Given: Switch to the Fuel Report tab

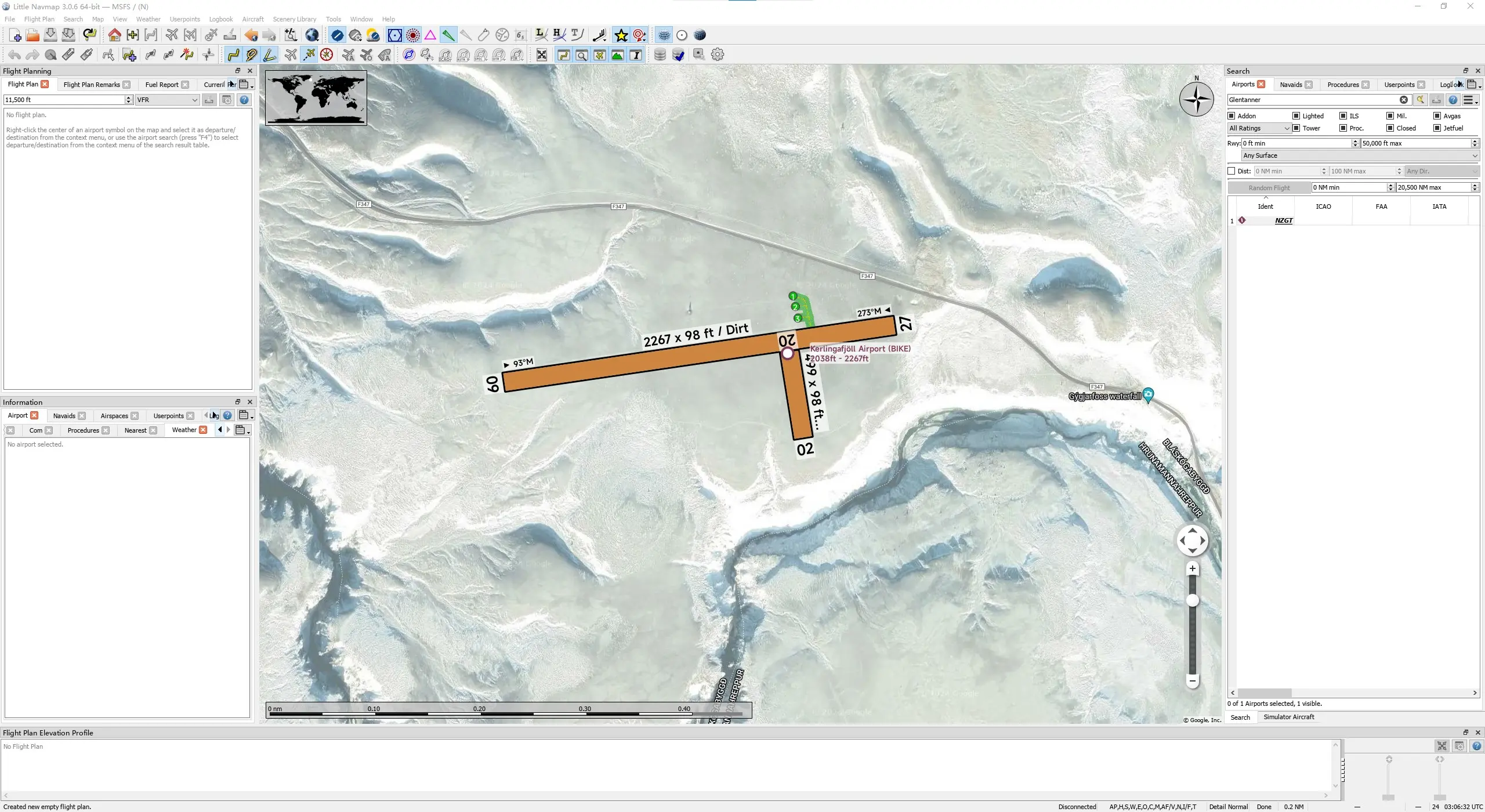Looking at the screenshot, I should click(161, 85).
